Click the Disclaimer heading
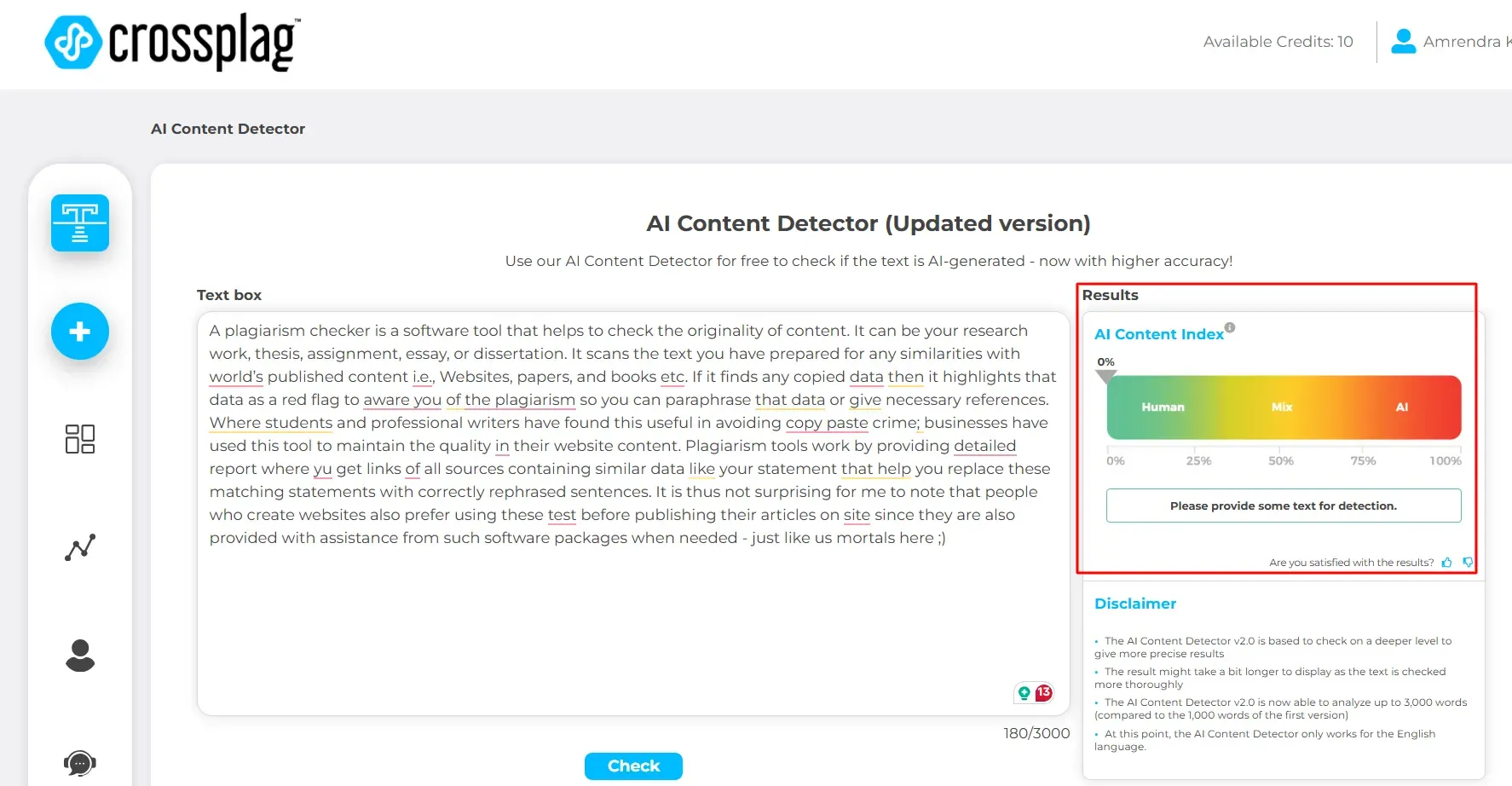This screenshot has width=1512, height=786. [x=1135, y=604]
